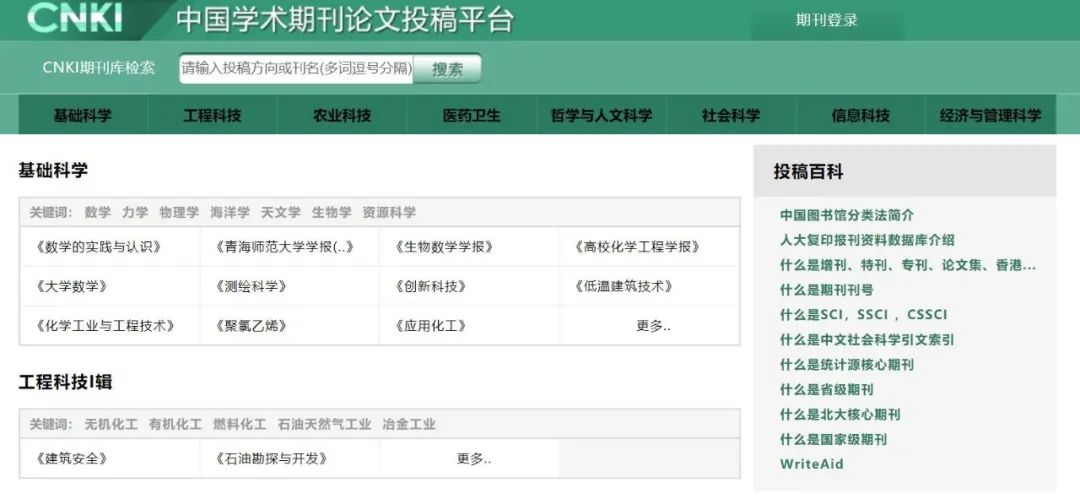The width and height of the screenshot is (1080, 499).
Task: Open the 信息科技 navigation tab
Action: [860, 115]
